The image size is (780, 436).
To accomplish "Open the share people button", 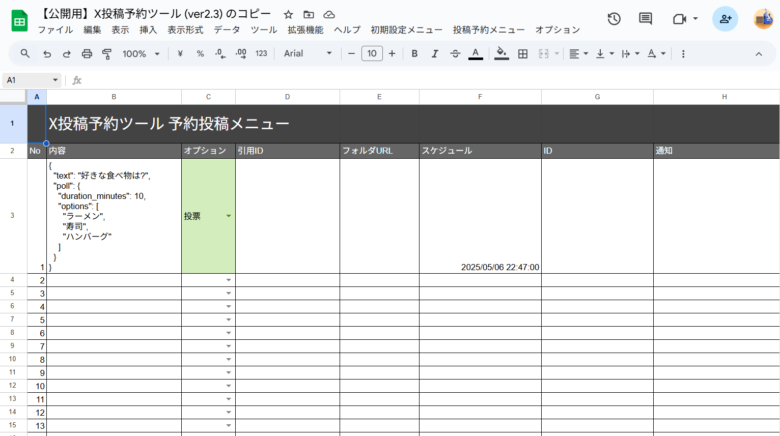I will click(725, 19).
